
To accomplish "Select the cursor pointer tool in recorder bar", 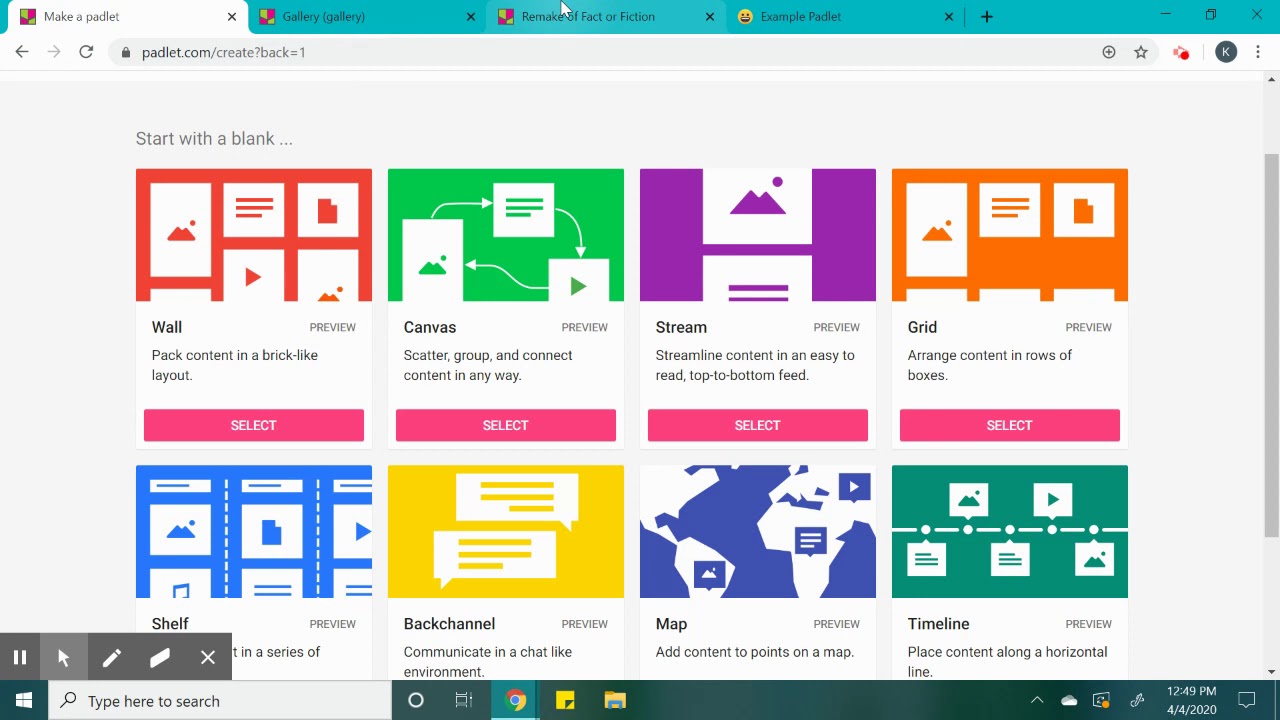I will pos(63,657).
